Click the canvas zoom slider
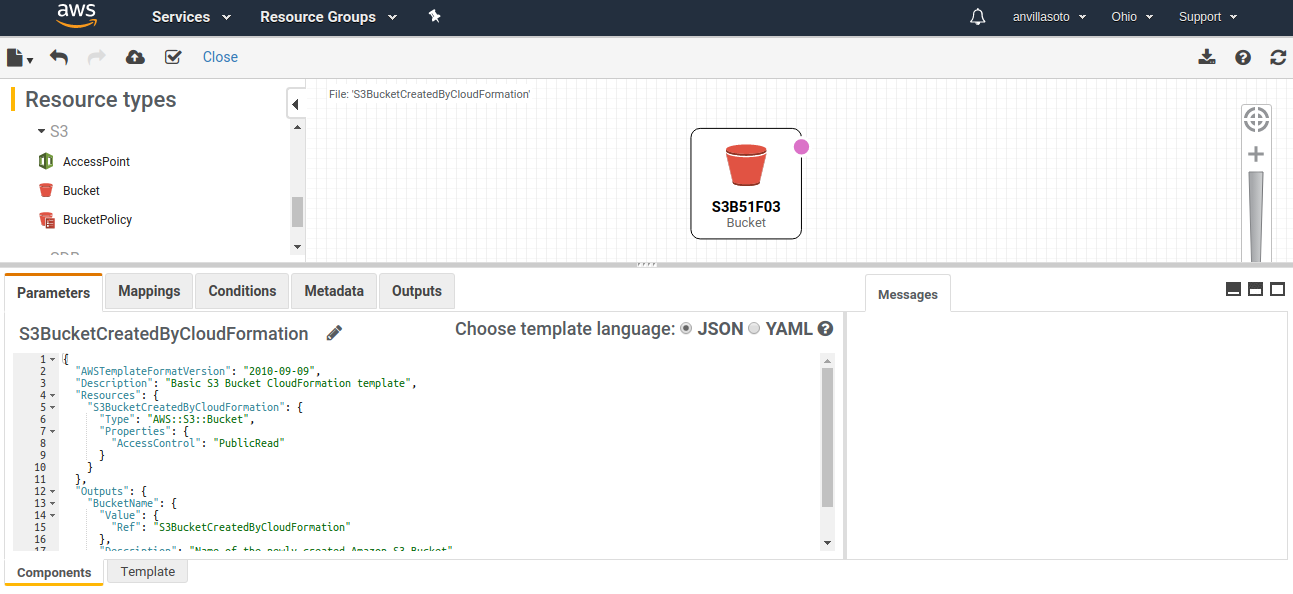Screen dimensions: 1293x594 1256,215
